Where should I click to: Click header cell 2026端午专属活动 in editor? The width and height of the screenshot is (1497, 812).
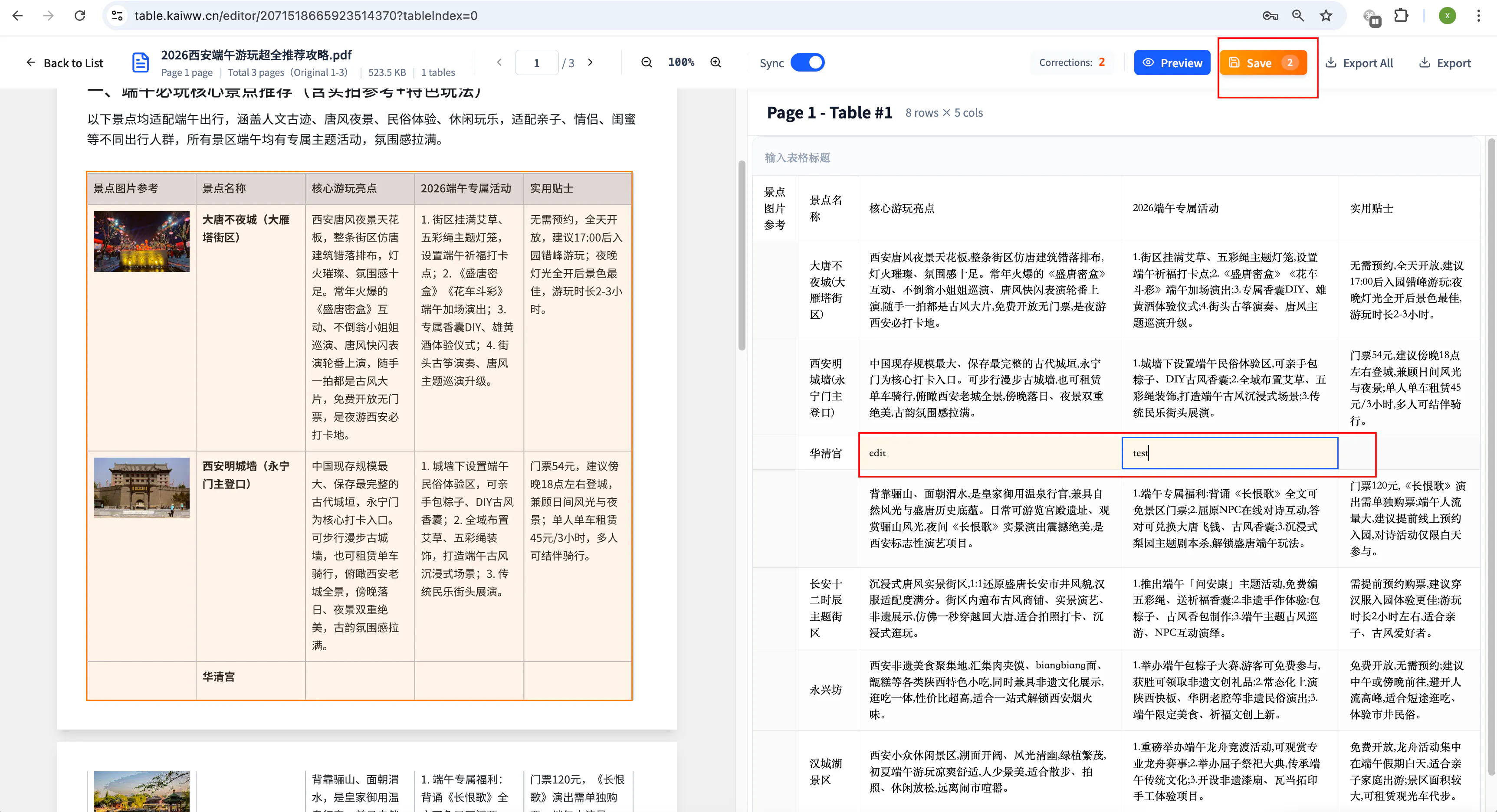pos(1230,208)
